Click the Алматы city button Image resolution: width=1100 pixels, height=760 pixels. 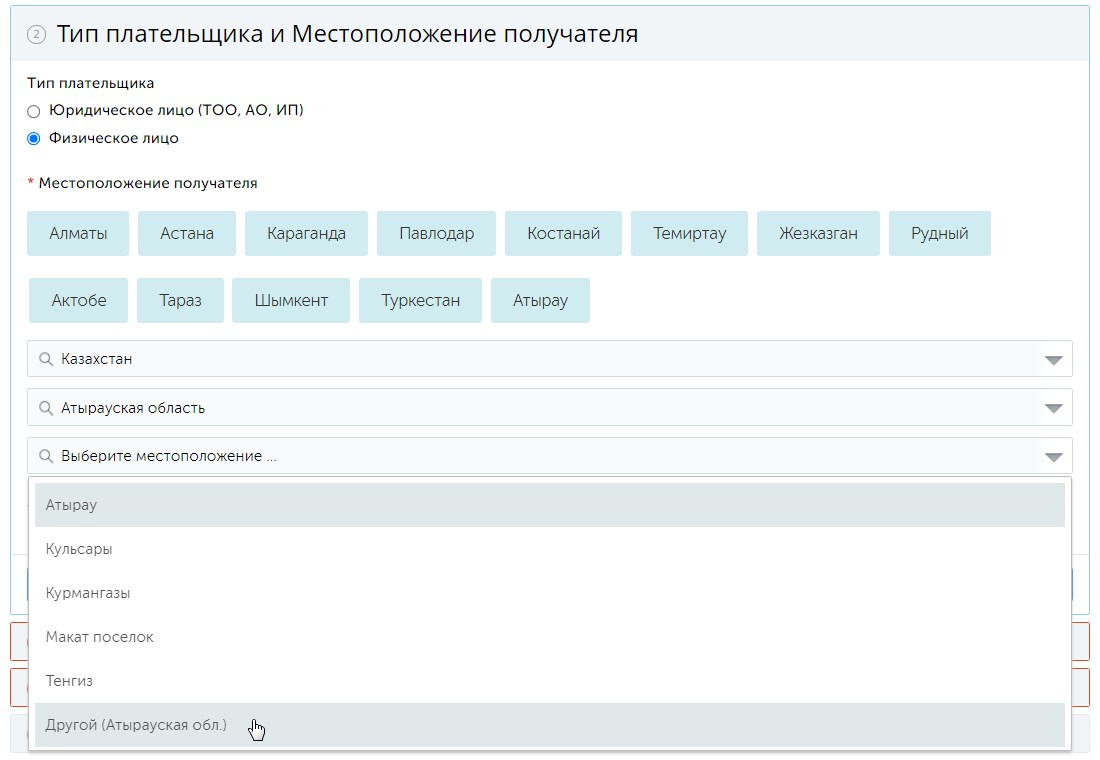coord(78,234)
